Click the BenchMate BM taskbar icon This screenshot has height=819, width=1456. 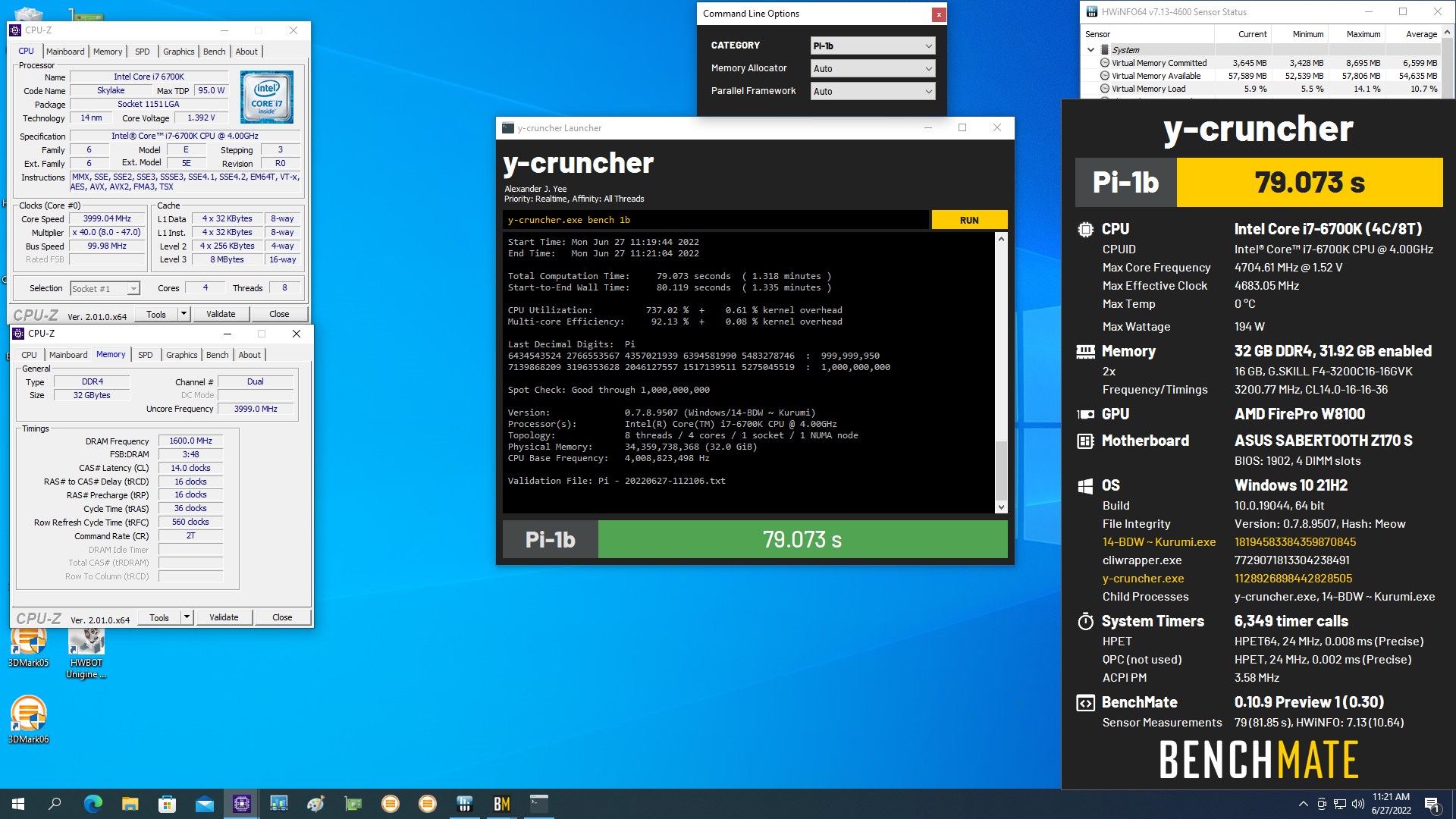pyautogui.click(x=501, y=804)
